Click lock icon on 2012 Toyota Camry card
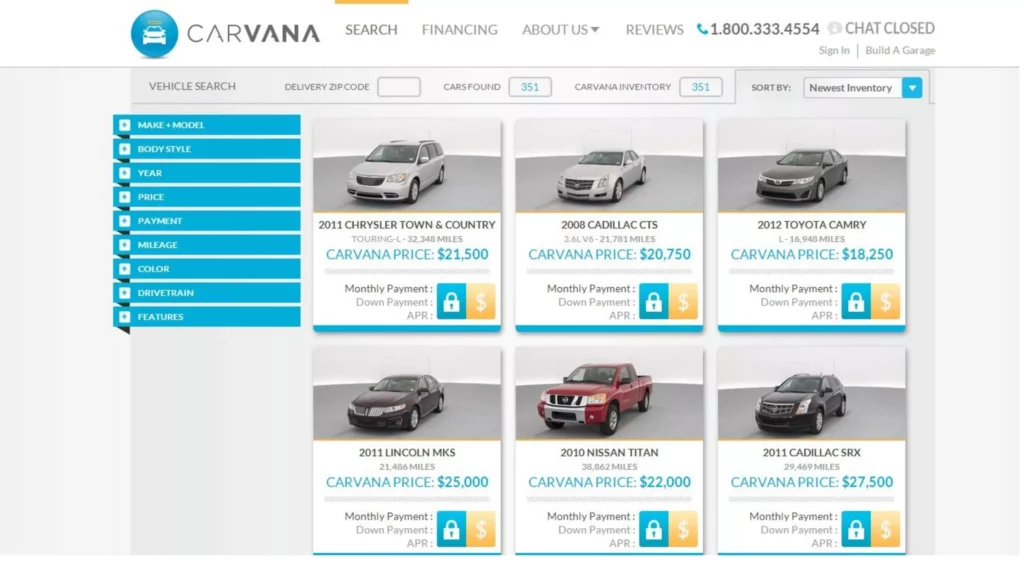The height and width of the screenshot is (576, 1024). click(x=856, y=301)
